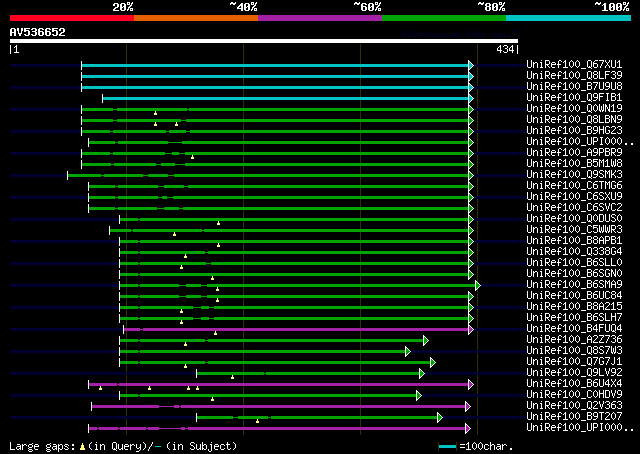Click the UniRef100_C6SXU9 label
Screen dimensions: 640x454
tap(574, 197)
